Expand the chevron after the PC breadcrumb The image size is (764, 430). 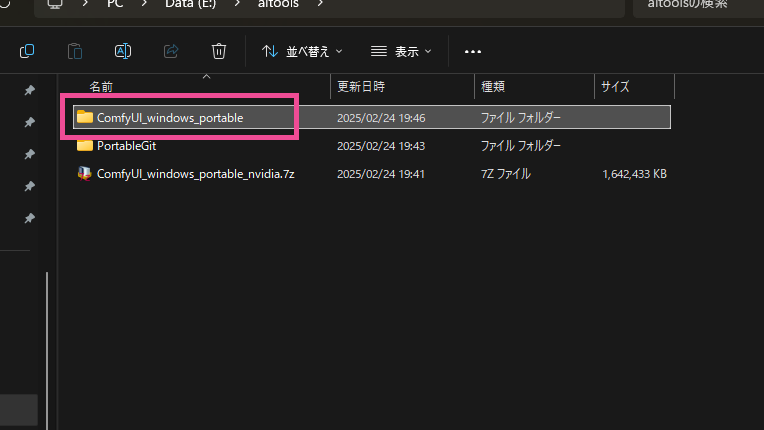[x=144, y=4]
